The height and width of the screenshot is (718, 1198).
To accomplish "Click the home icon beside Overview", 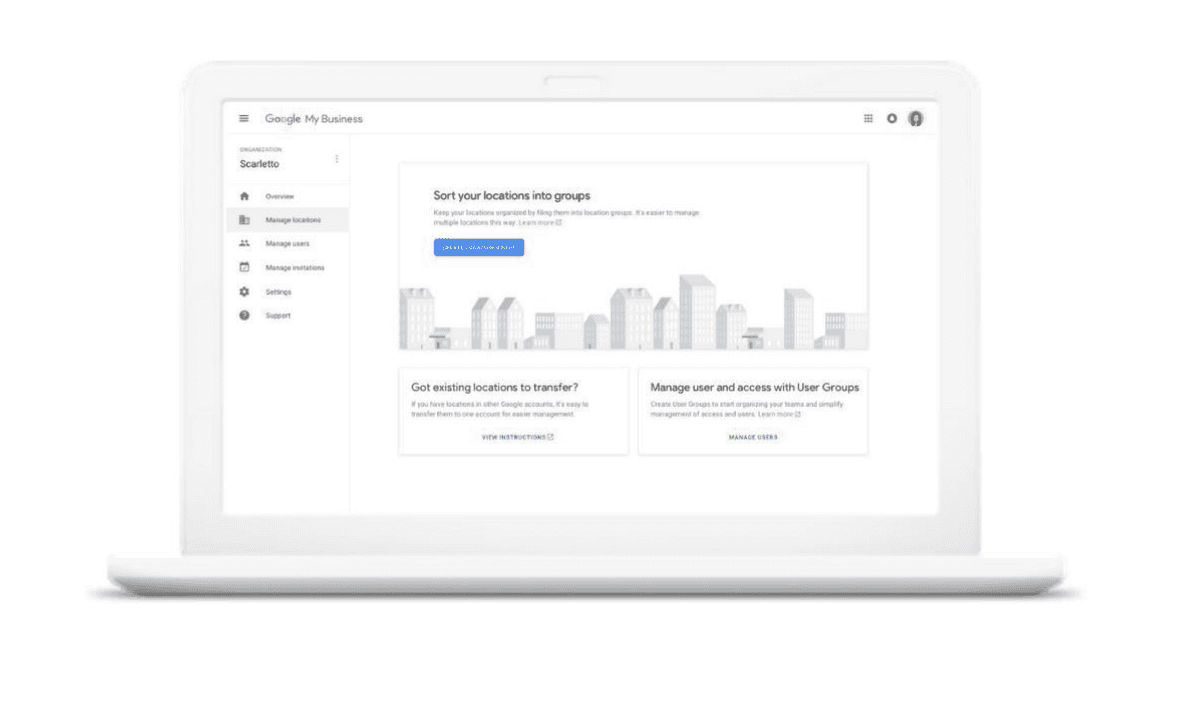I will pos(244,197).
